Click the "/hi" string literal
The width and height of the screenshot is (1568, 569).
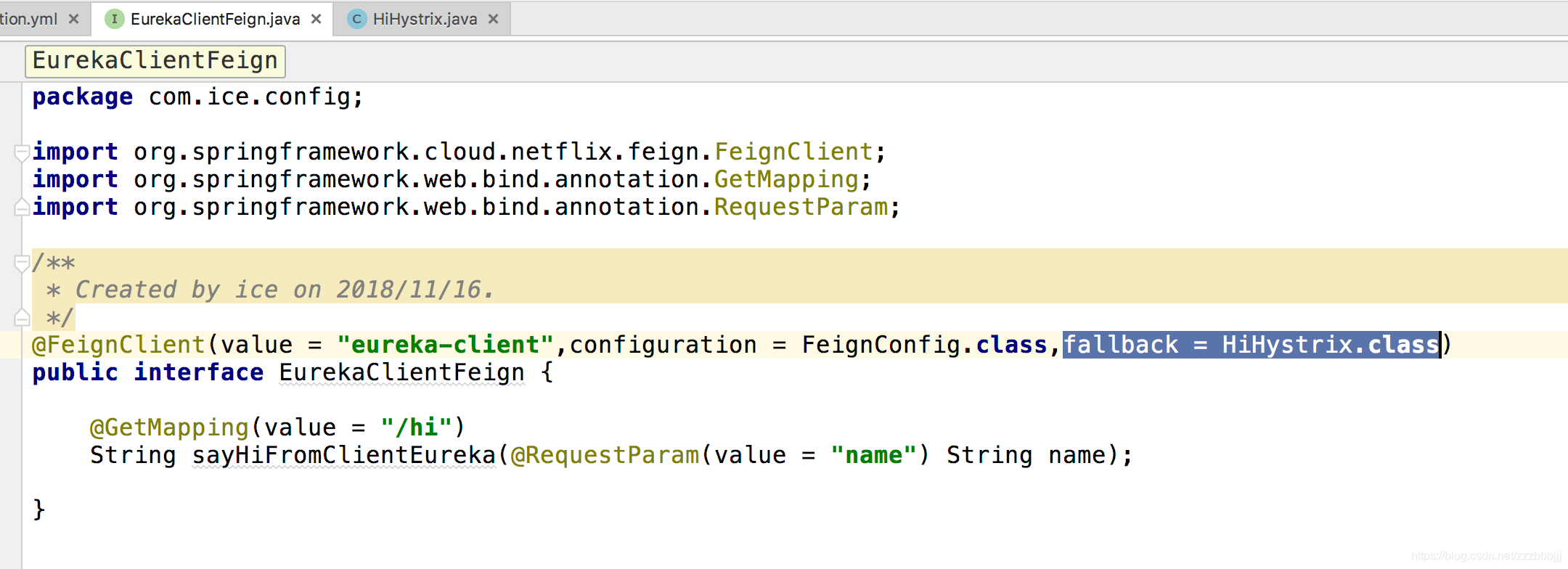point(417,427)
